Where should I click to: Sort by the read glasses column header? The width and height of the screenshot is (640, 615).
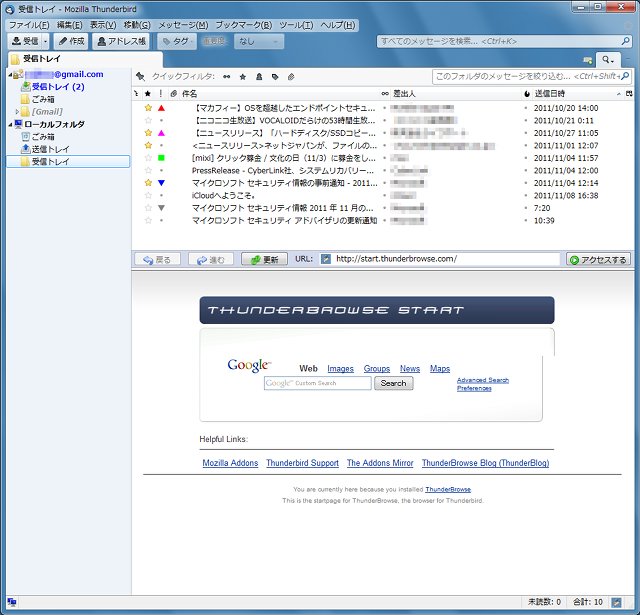384,94
